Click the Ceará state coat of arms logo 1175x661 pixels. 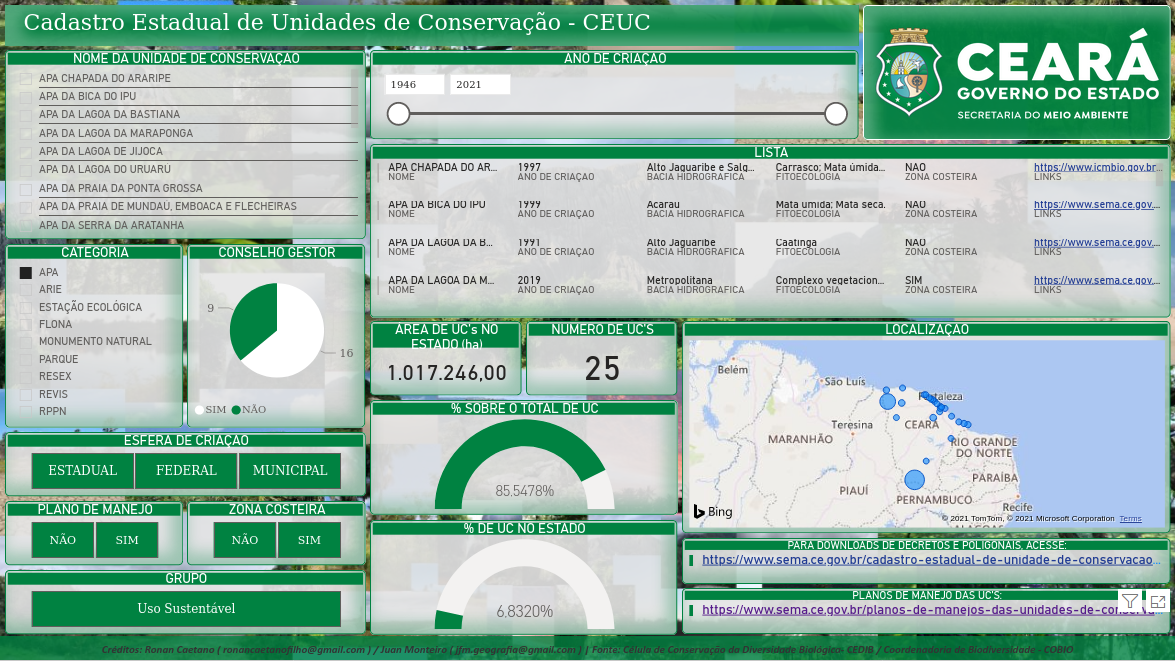[x=909, y=72]
